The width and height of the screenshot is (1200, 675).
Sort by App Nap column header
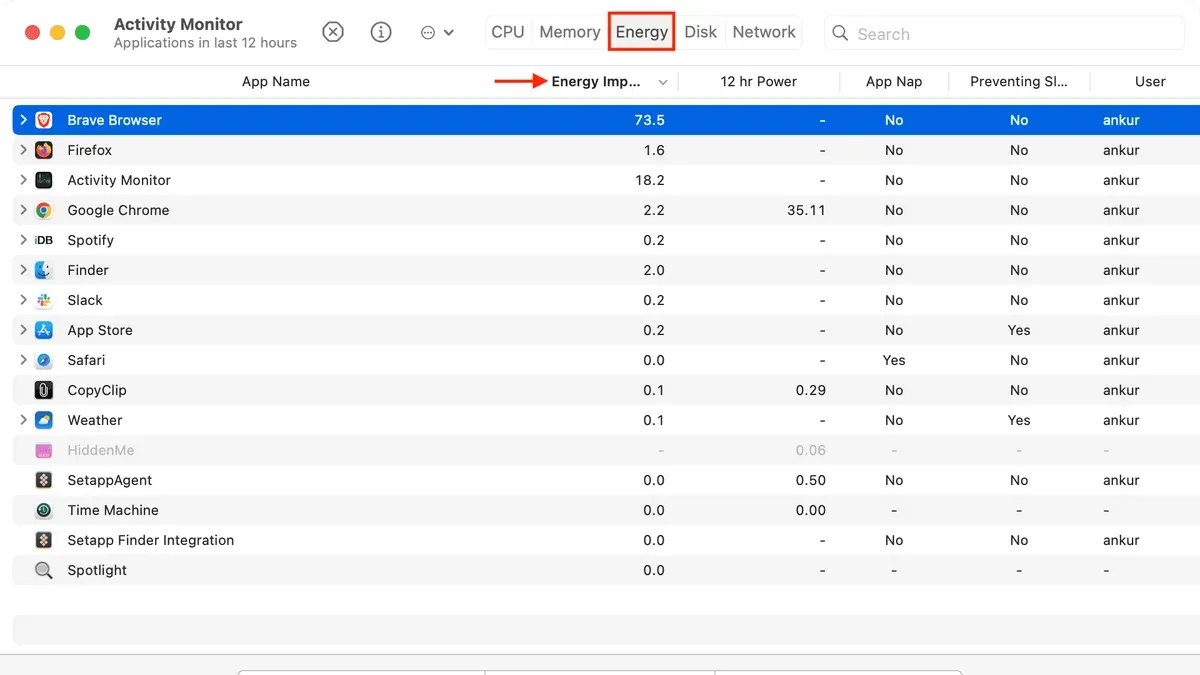click(x=894, y=82)
